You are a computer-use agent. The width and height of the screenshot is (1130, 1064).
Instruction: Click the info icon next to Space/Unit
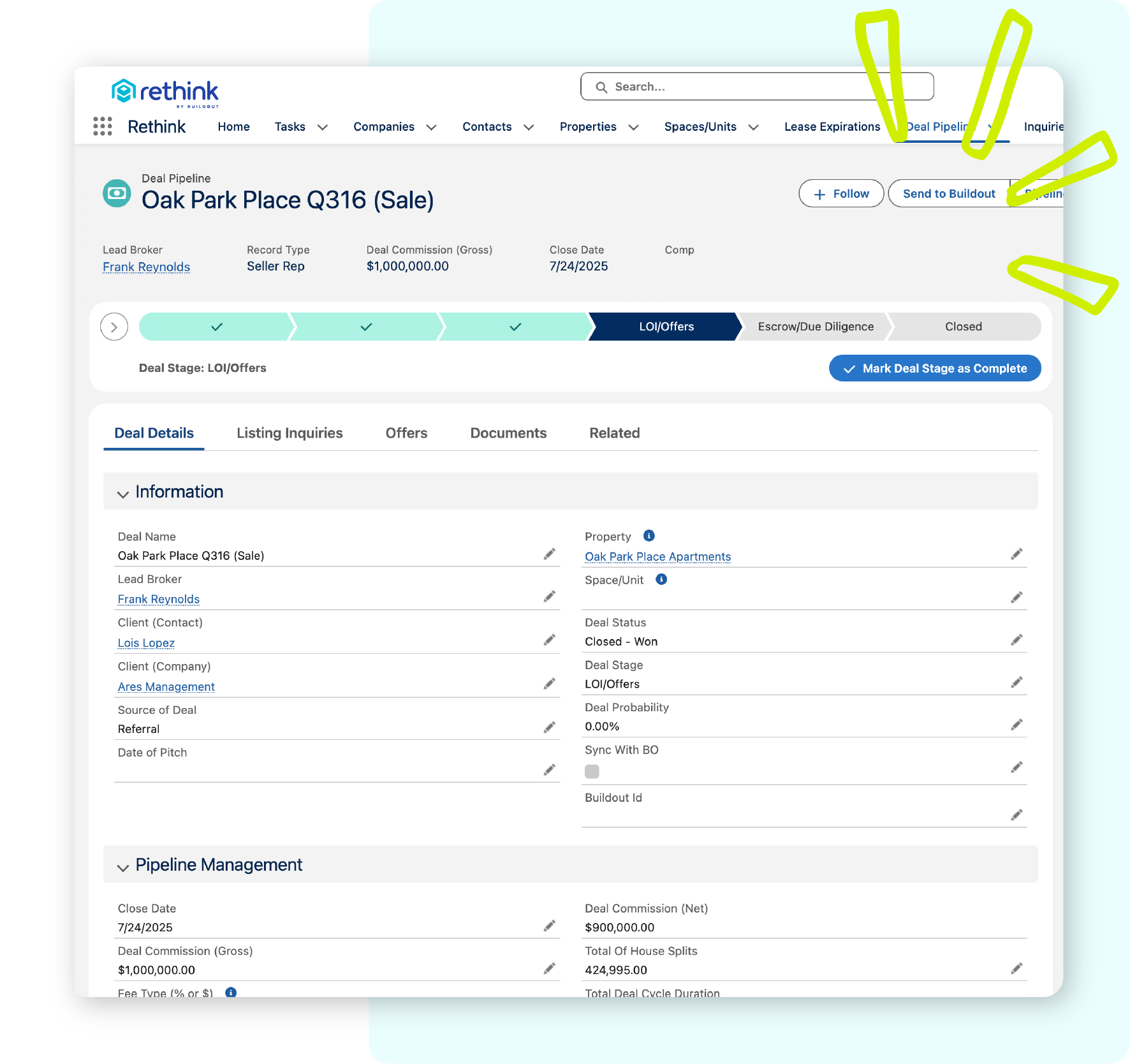pos(661,579)
